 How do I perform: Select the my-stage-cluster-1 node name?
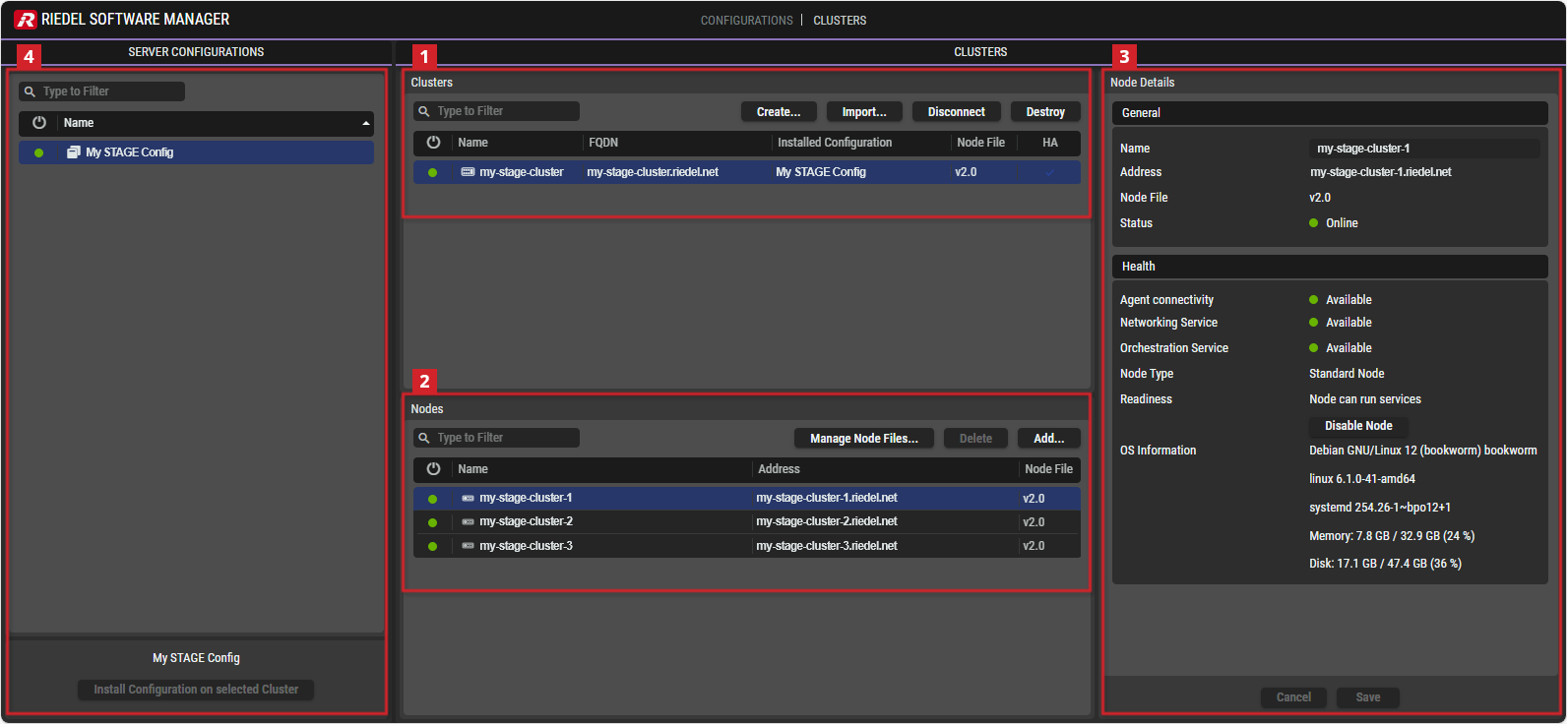click(526, 498)
